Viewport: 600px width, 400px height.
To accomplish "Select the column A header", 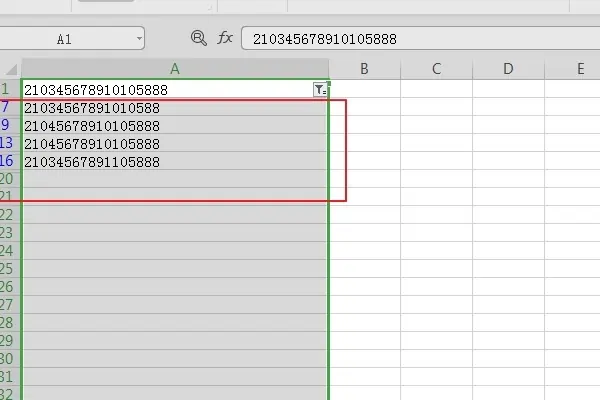I will (175, 69).
